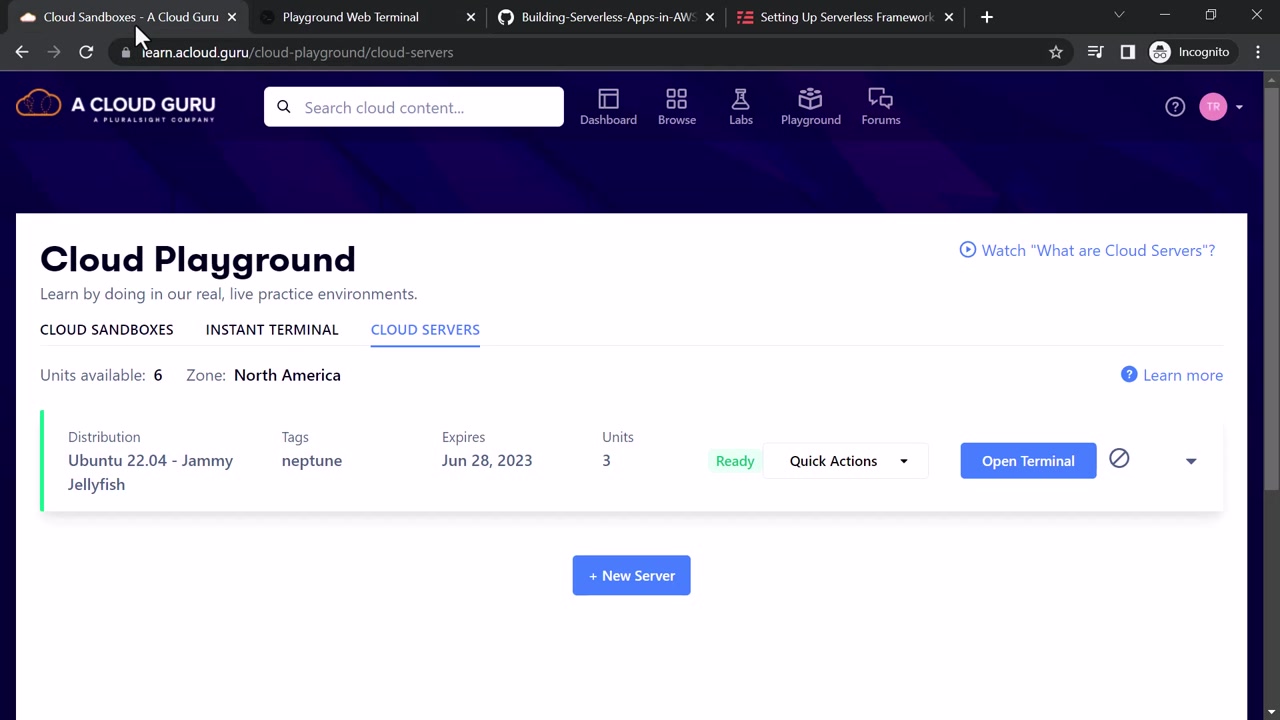This screenshot has height=720, width=1280.
Task: Click the browser back arrow
Action: [x=22, y=52]
